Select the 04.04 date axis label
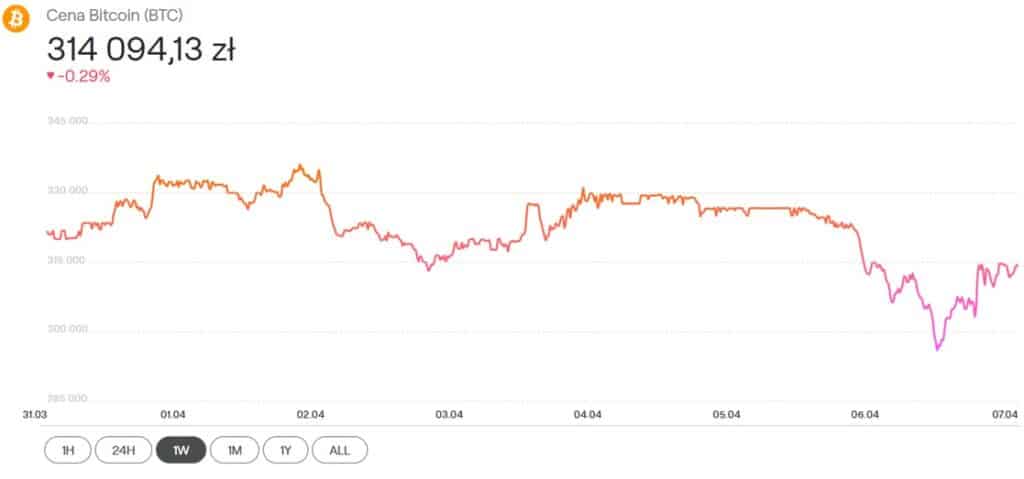Image resolution: width=1024 pixels, height=479 pixels. 587,414
